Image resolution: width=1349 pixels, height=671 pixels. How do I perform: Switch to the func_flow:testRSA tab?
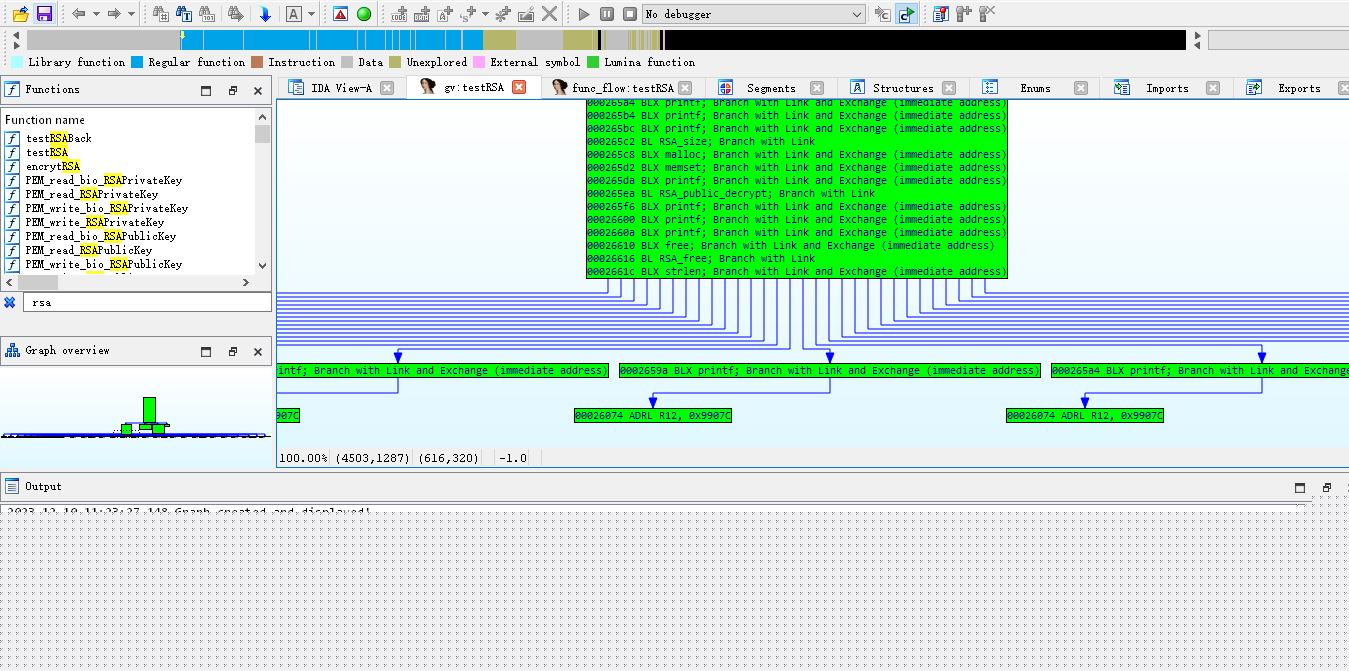pyautogui.click(x=623, y=88)
